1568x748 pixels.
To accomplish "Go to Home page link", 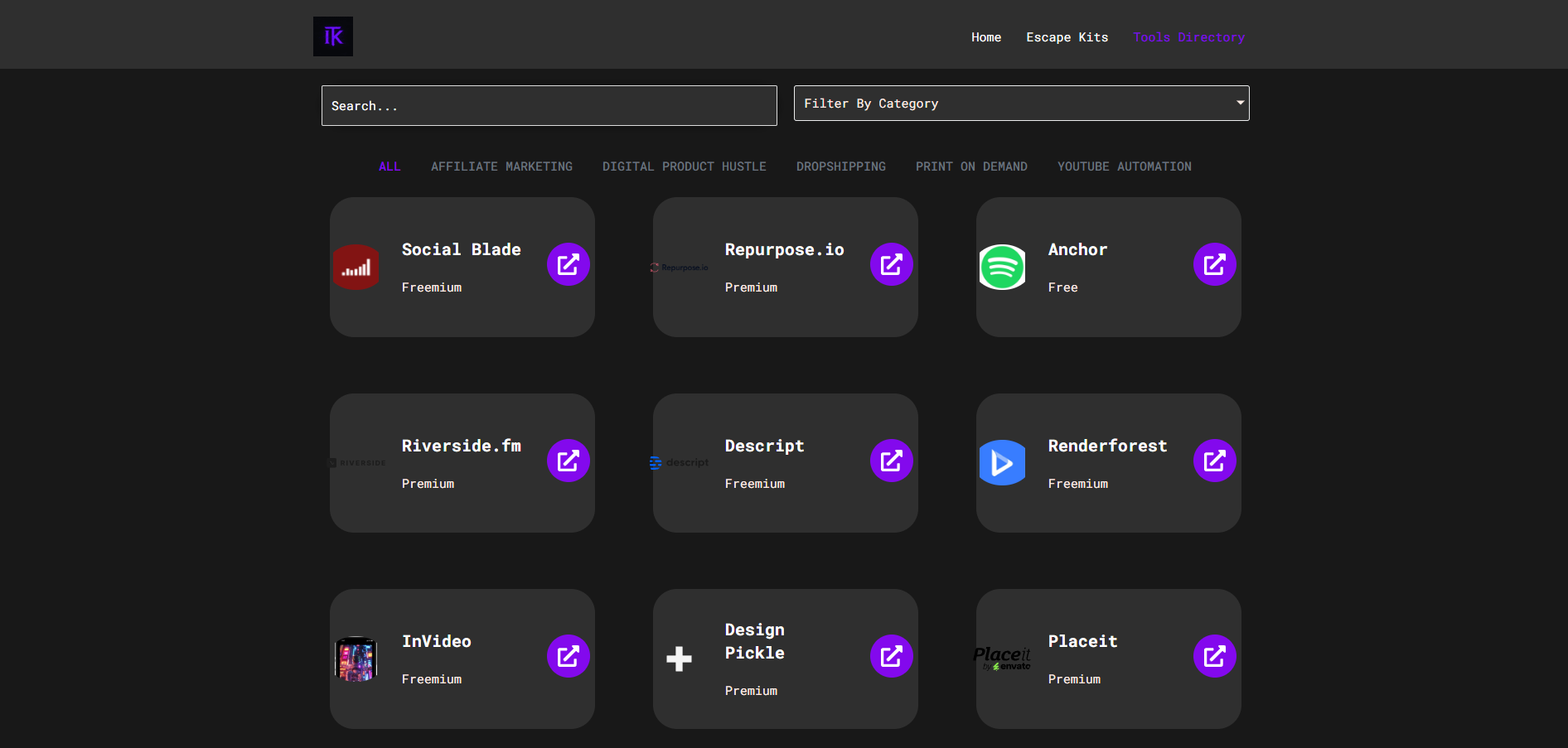I will (x=986, y=37).
